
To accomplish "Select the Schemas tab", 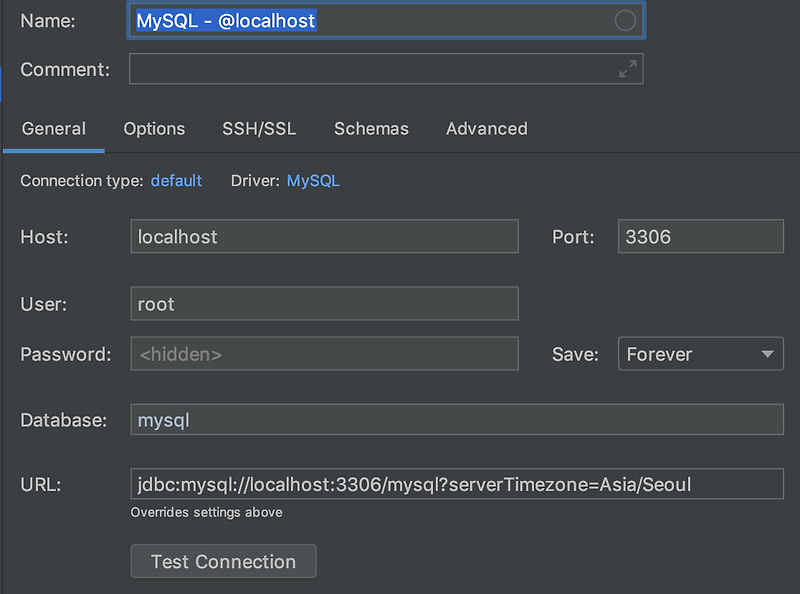I will pyautogui.click(x=371, y=129).
